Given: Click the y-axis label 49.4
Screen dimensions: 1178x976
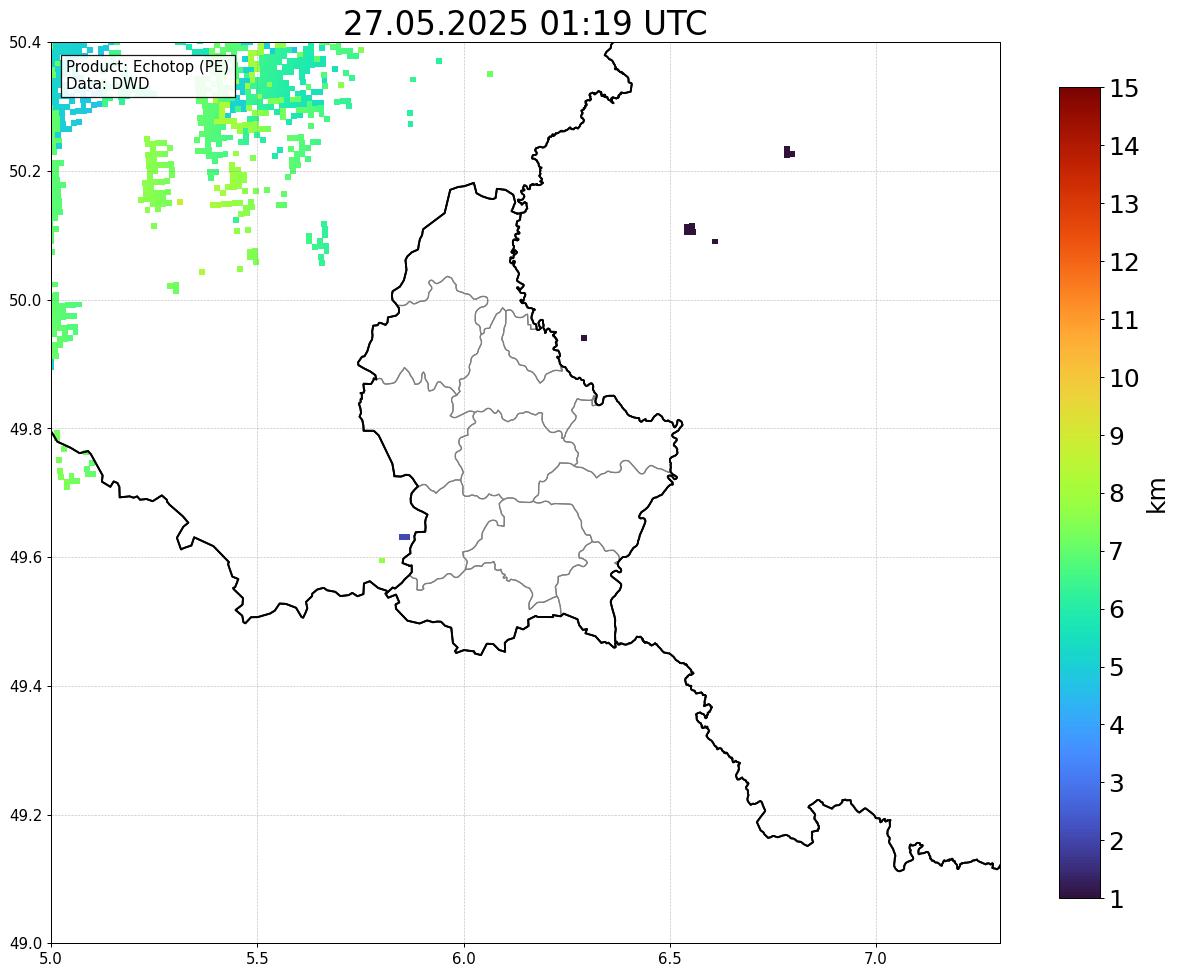Looking at the screenshot, I should [x=24, y=687].
